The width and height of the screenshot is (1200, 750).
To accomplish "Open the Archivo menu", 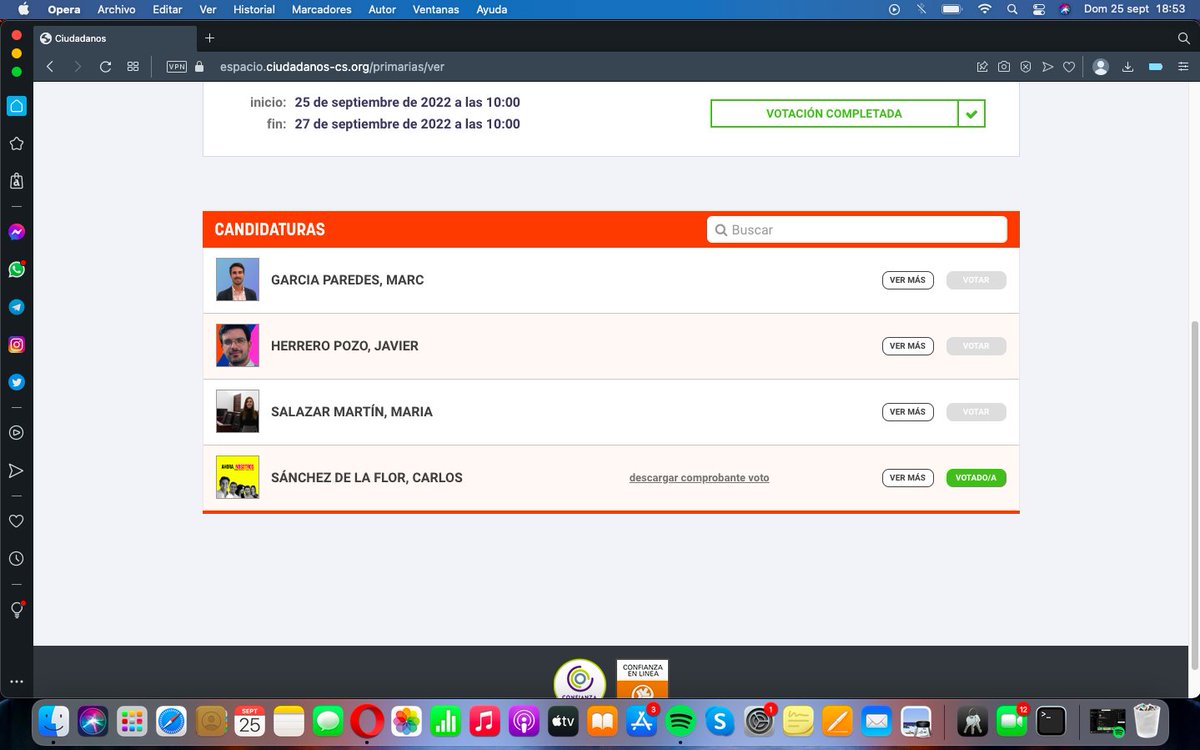I will pyautogui.click(x=116, y=9).
